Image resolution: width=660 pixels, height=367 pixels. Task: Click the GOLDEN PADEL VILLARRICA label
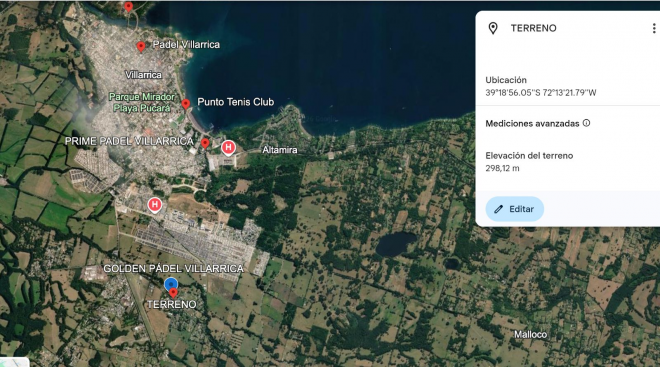point(173,269)
